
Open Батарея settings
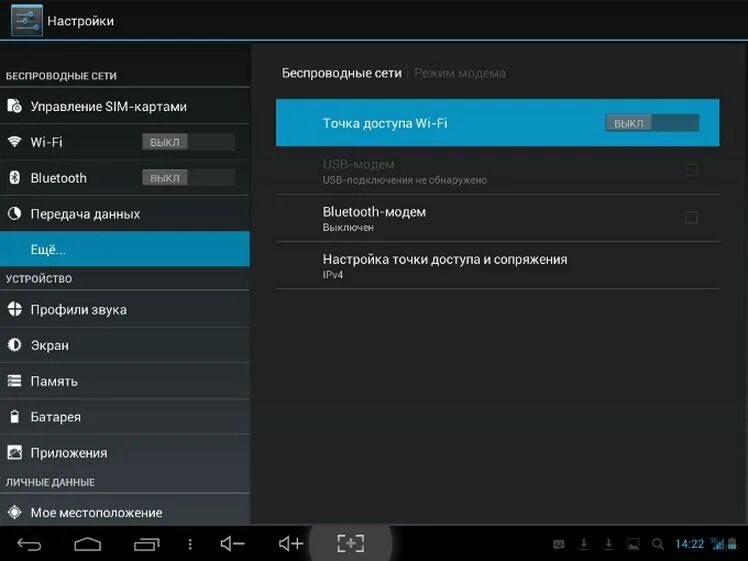tap(125, 416)
